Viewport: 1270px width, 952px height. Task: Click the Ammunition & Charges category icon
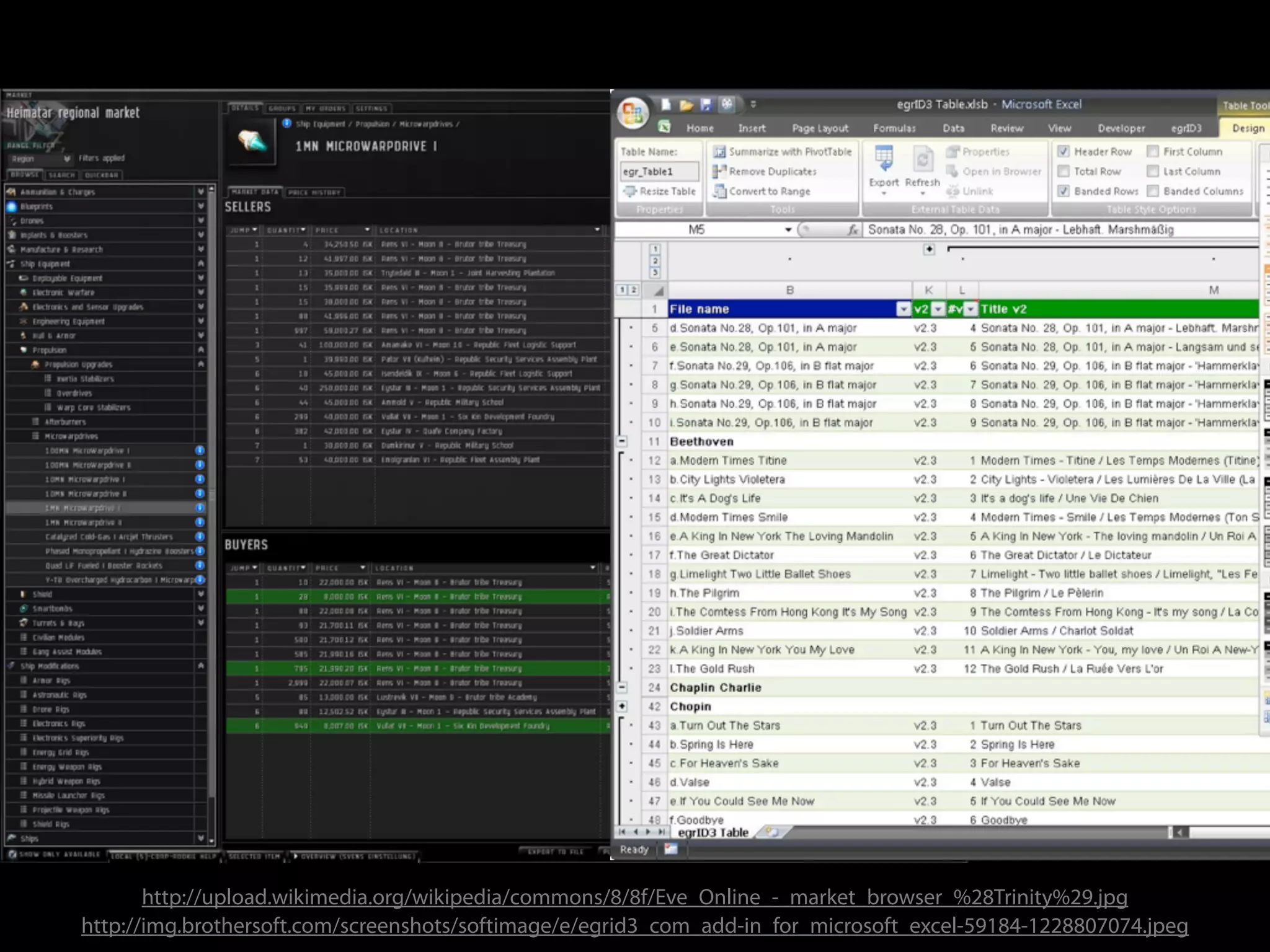coord(12,192)
